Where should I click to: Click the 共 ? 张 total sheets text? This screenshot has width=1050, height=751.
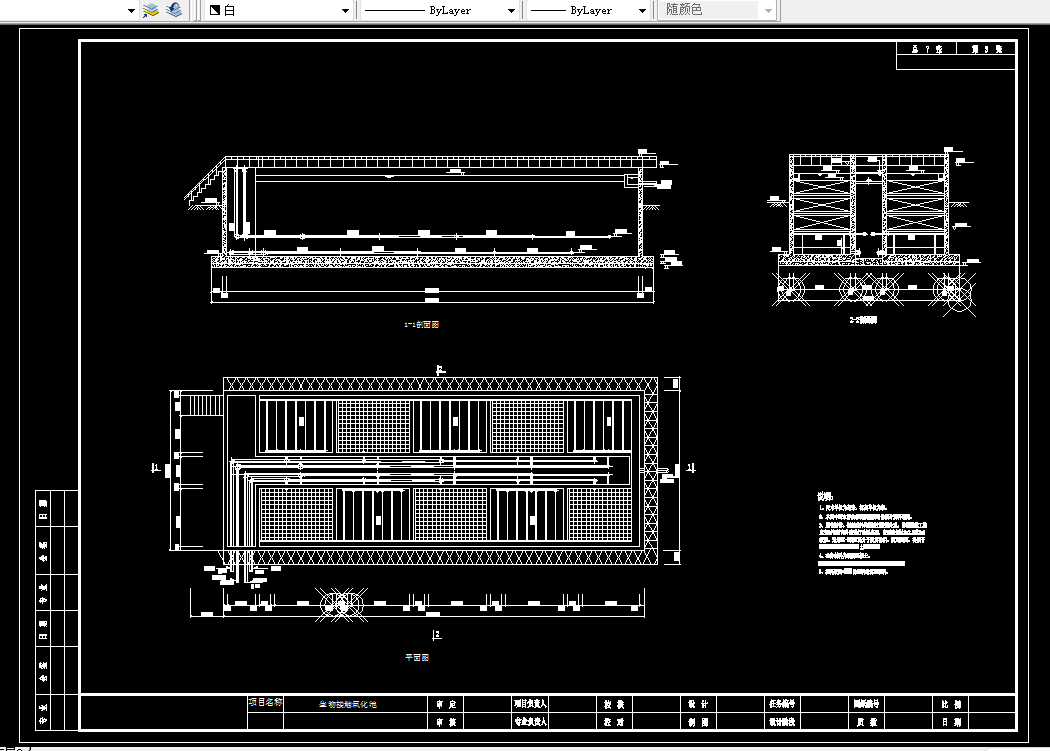[927, 49]
